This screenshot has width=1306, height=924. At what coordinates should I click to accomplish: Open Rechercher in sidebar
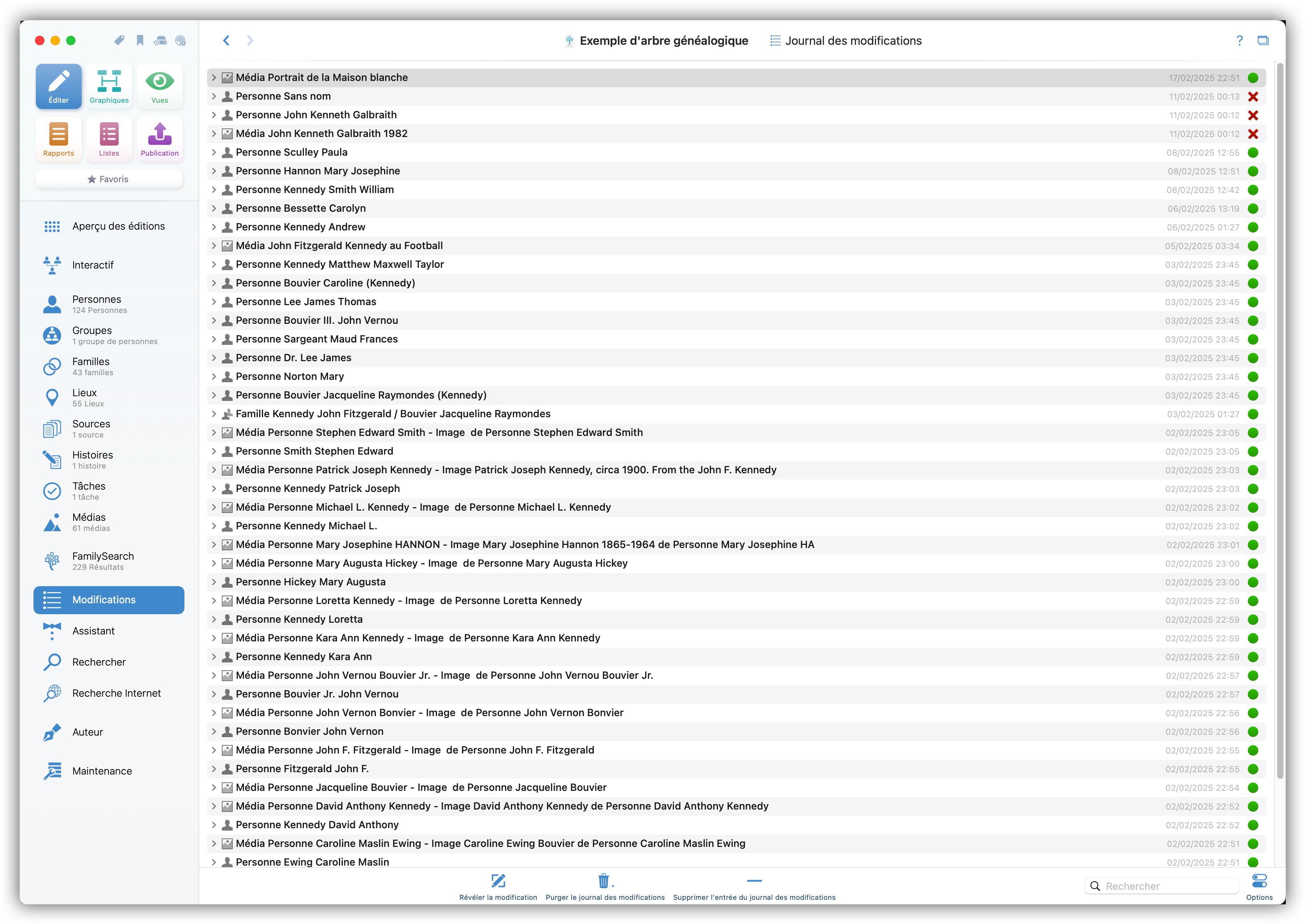109,662
